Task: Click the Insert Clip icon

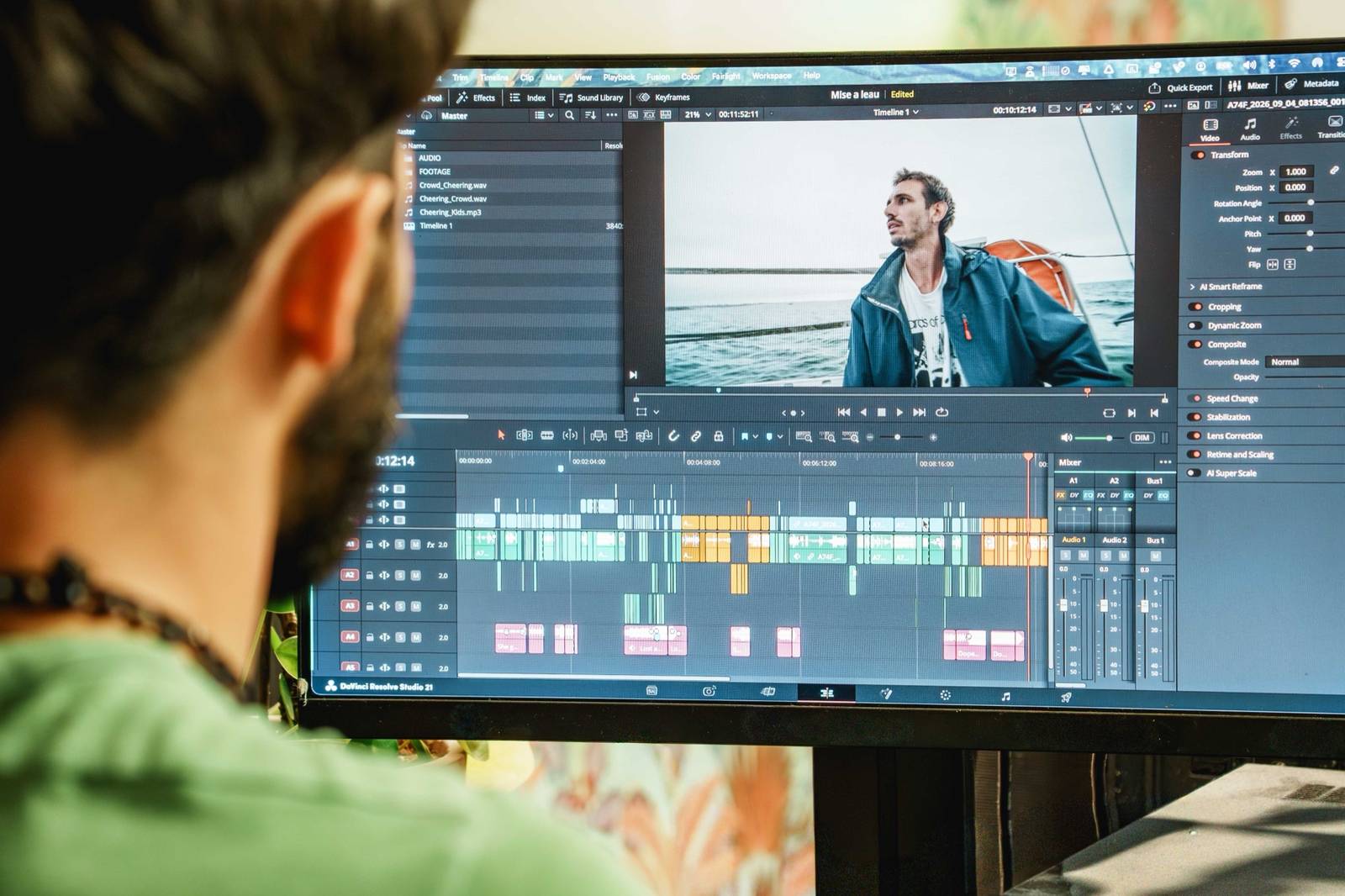Action: click(598, 435)
